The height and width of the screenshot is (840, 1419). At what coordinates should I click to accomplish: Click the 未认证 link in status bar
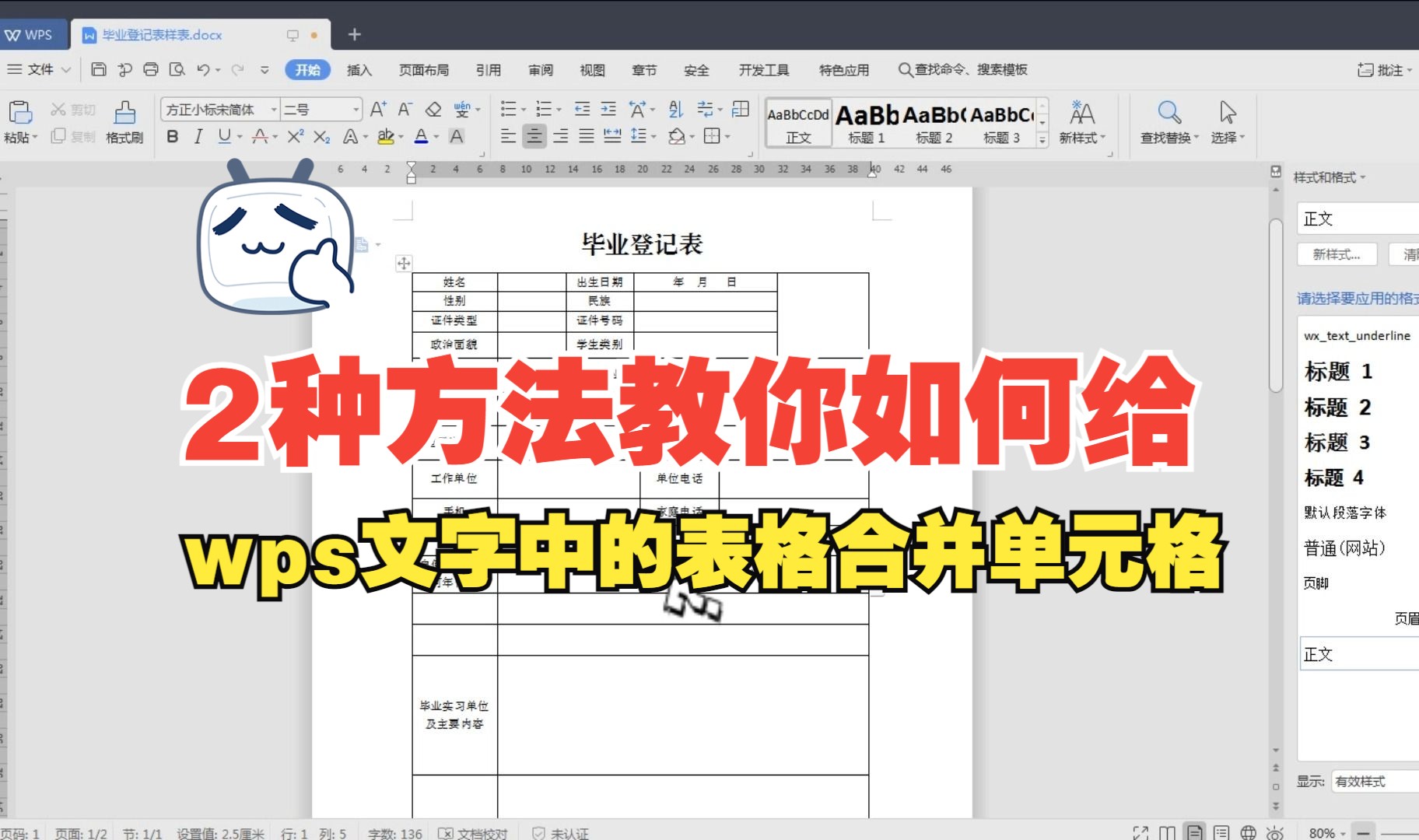[x=569, y=833]
